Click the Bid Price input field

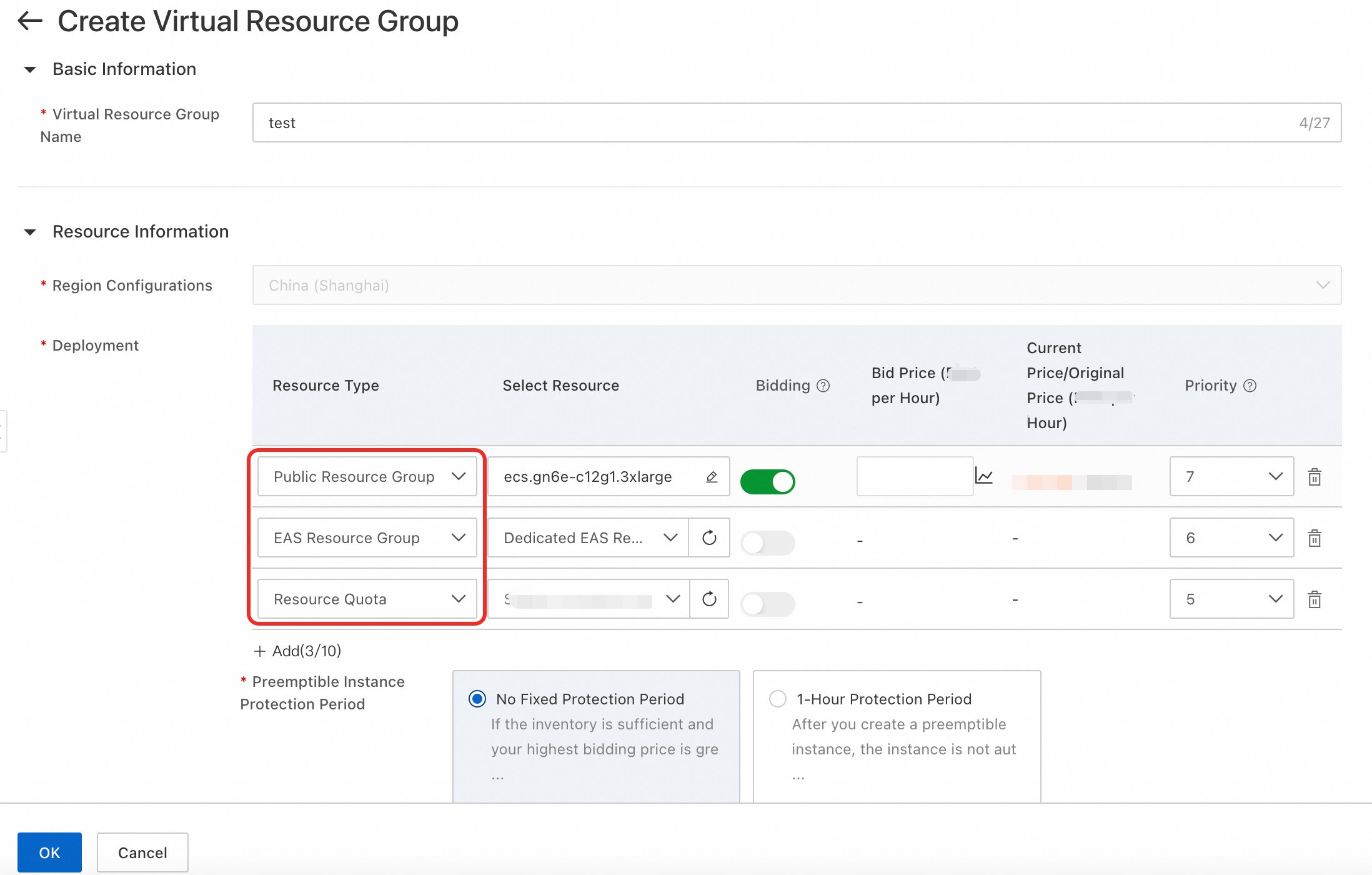914,477
